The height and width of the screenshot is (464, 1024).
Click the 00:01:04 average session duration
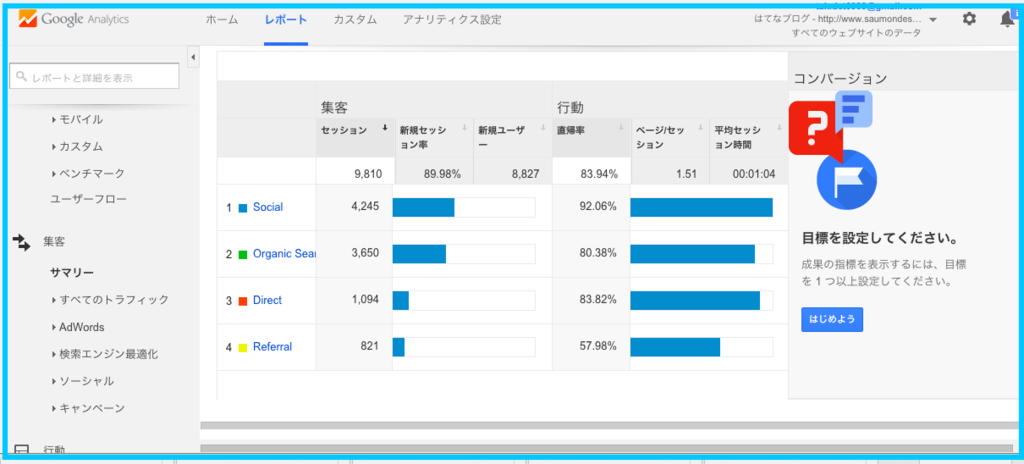(755, 174)
